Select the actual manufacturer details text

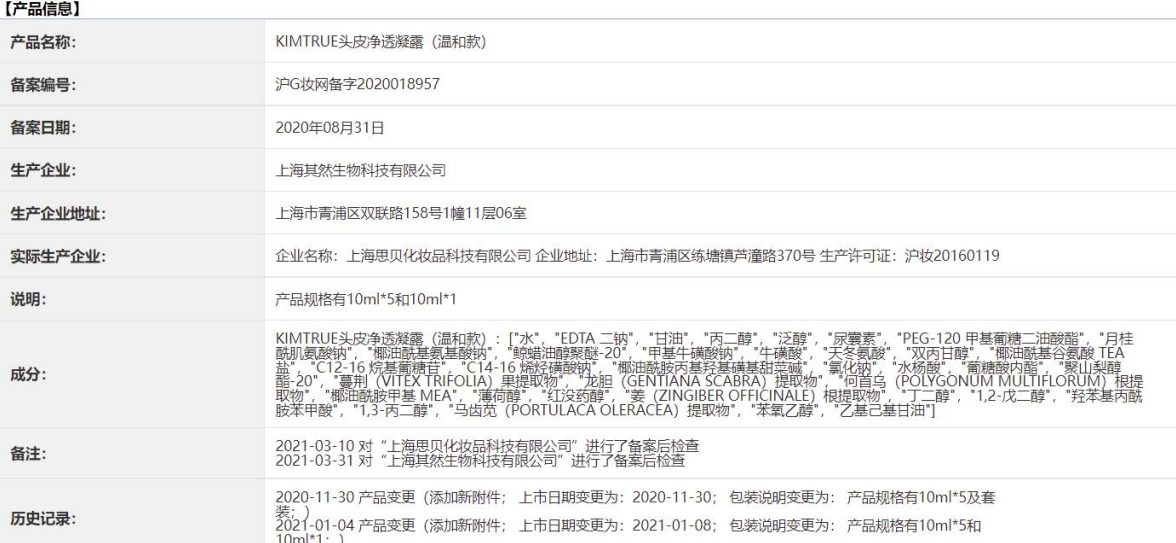coord(637,256)
